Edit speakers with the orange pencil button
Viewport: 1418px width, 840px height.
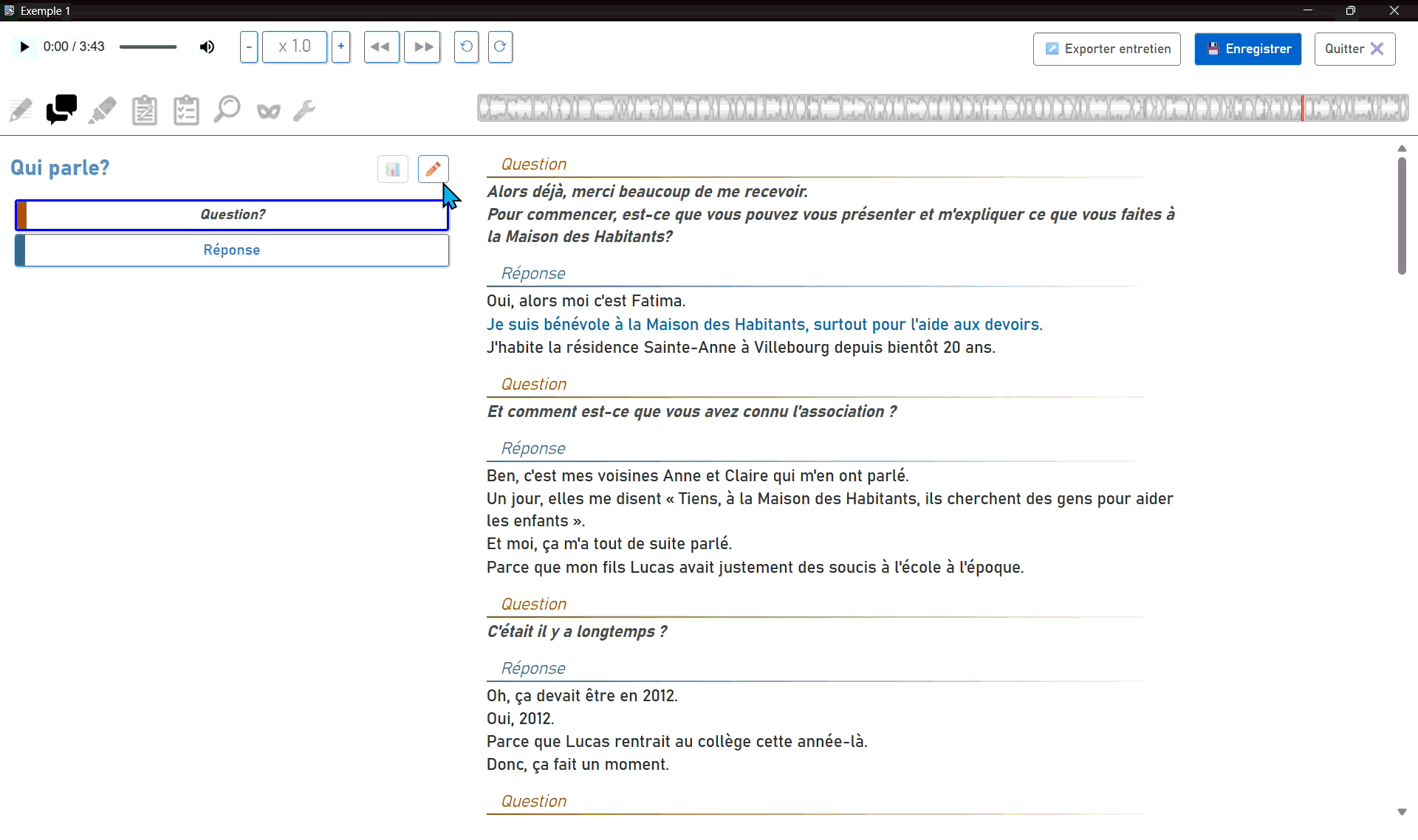pos(434,169)
